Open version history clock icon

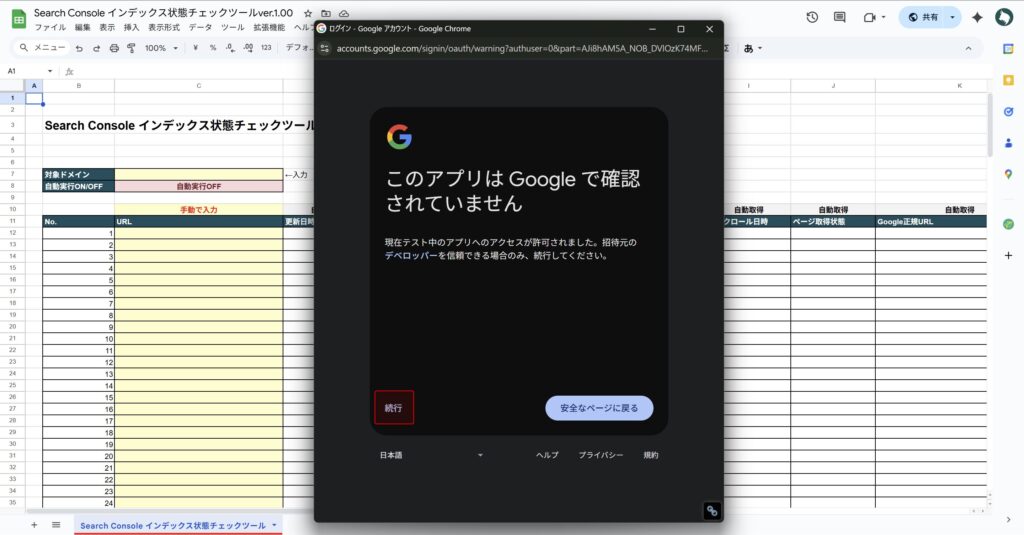[812, 17]
